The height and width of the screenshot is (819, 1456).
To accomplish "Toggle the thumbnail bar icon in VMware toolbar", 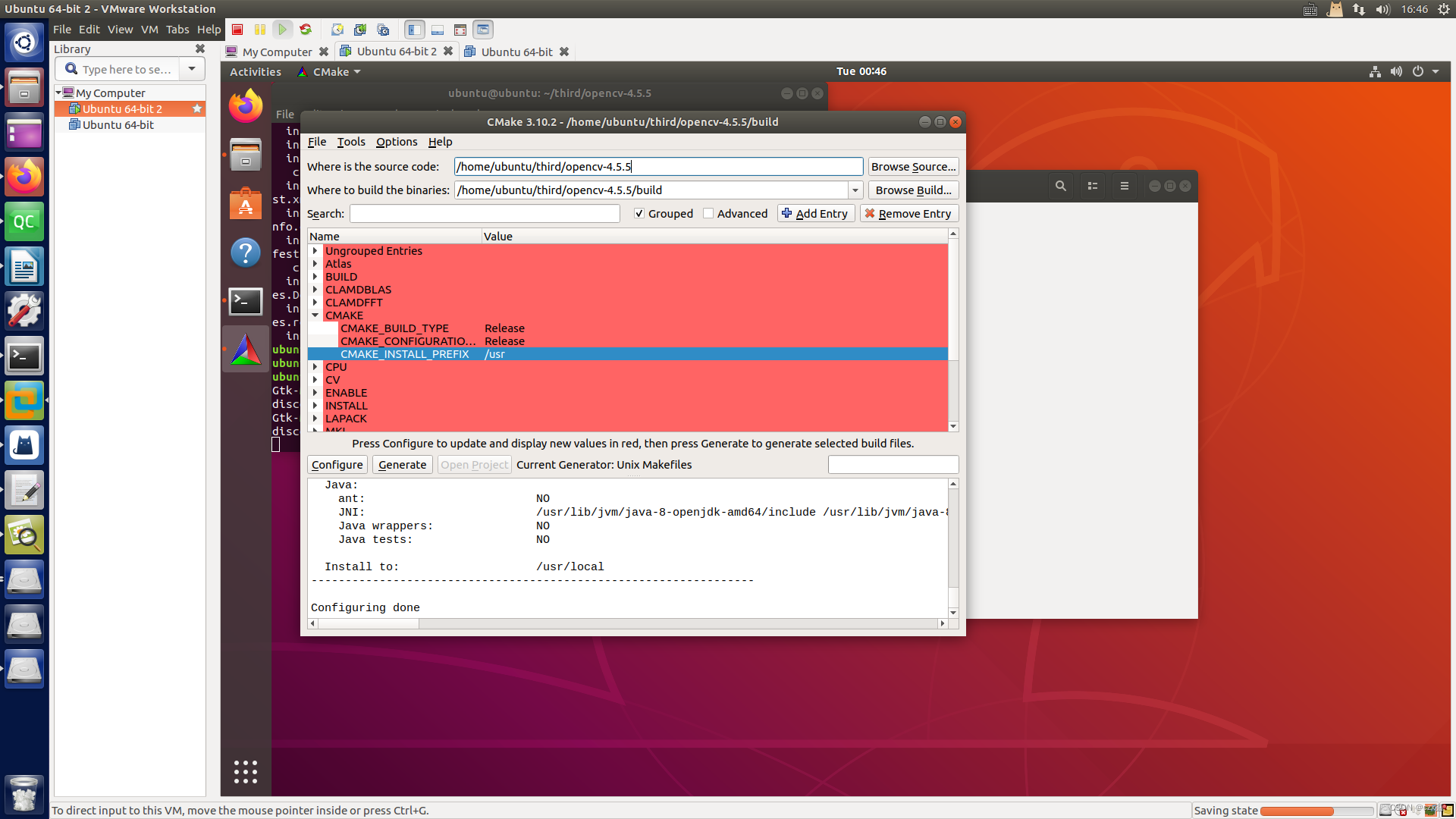I will (438, 30).
